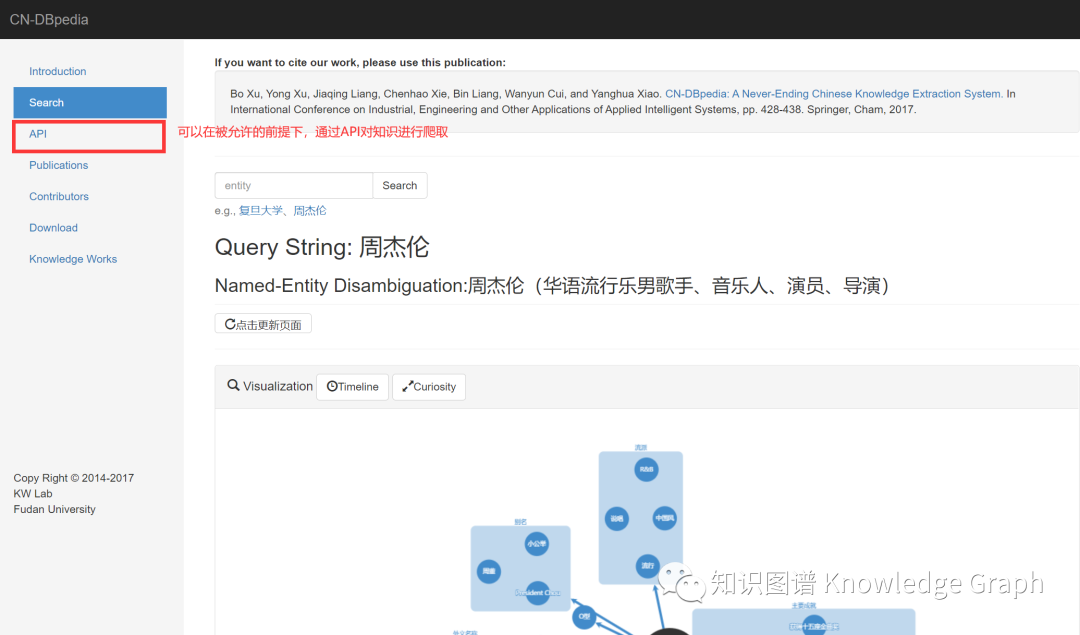Click the 复旦大学 example link

[260, 211]
